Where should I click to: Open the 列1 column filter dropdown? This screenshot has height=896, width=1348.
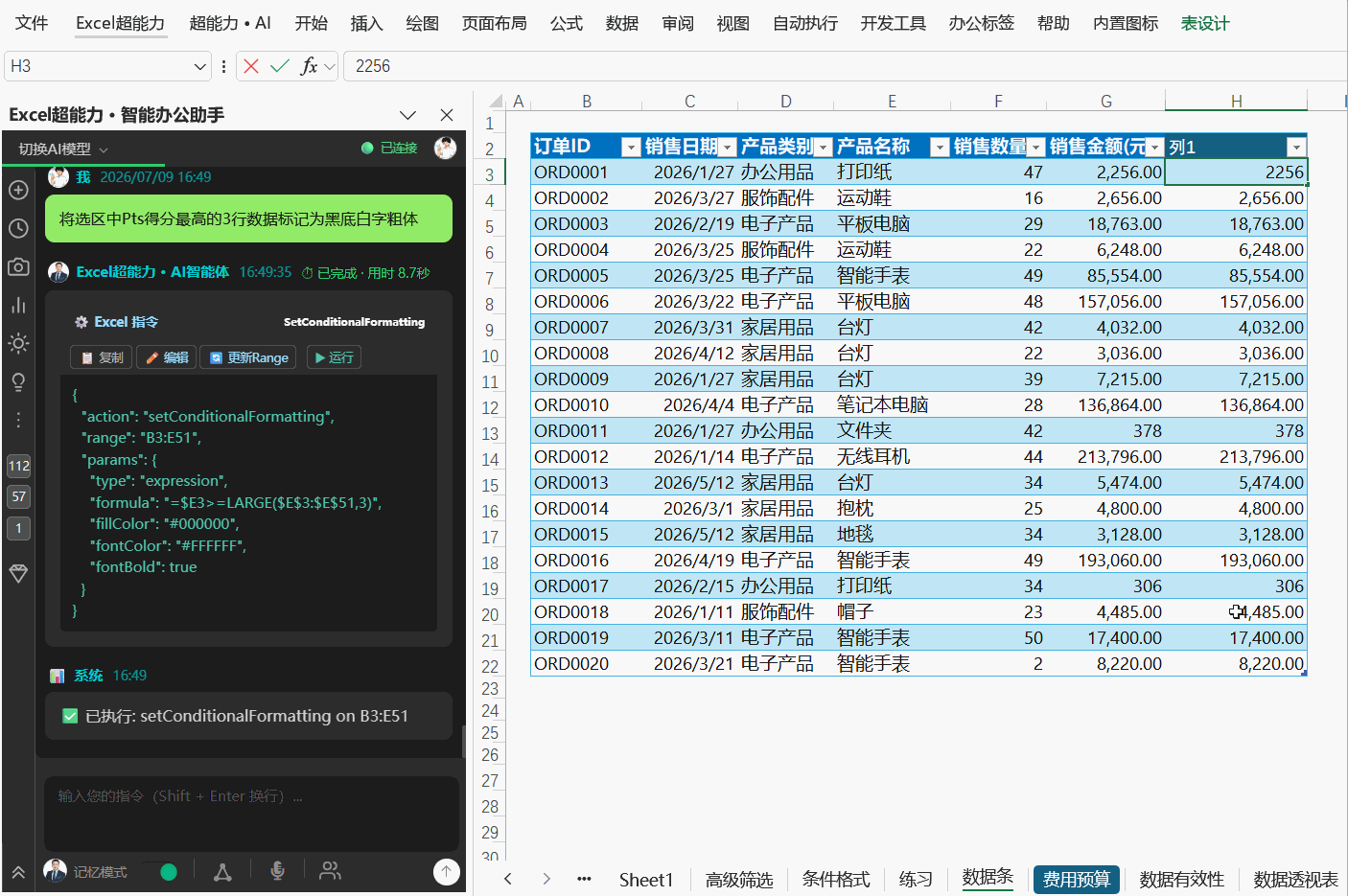tap(1296, 147)
